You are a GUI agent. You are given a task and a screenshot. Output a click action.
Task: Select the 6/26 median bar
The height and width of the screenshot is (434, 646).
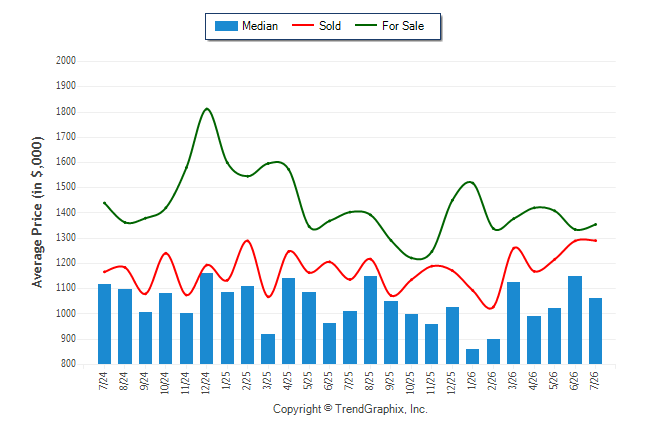575,320
